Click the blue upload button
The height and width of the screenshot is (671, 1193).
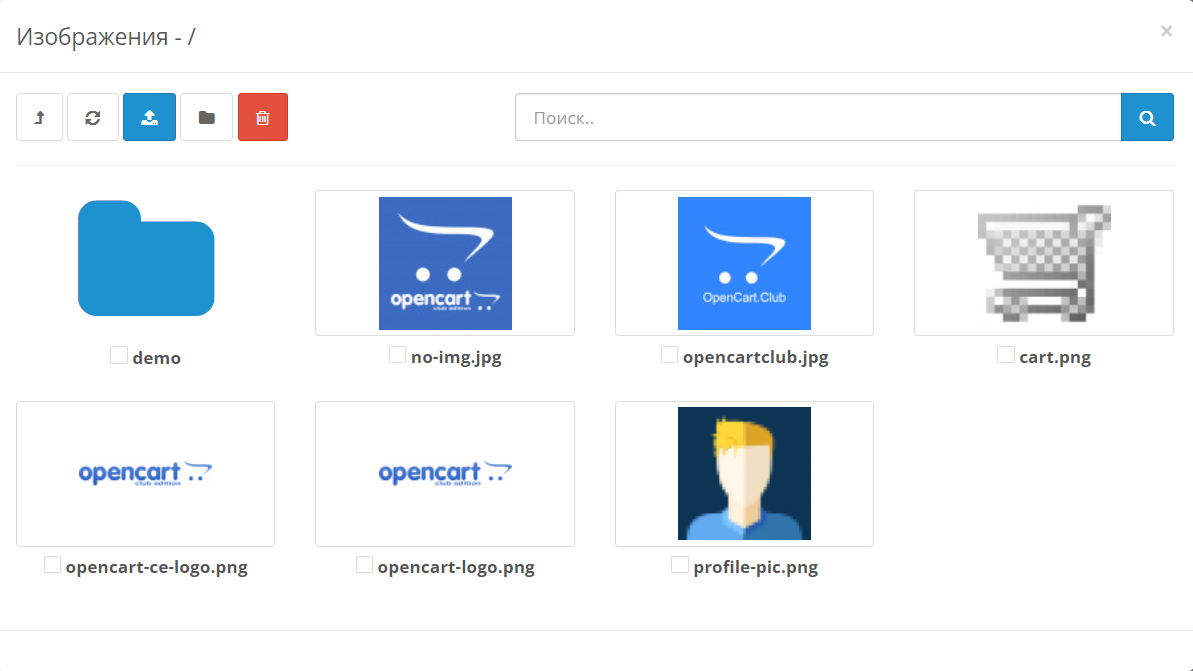click(149, 117)
